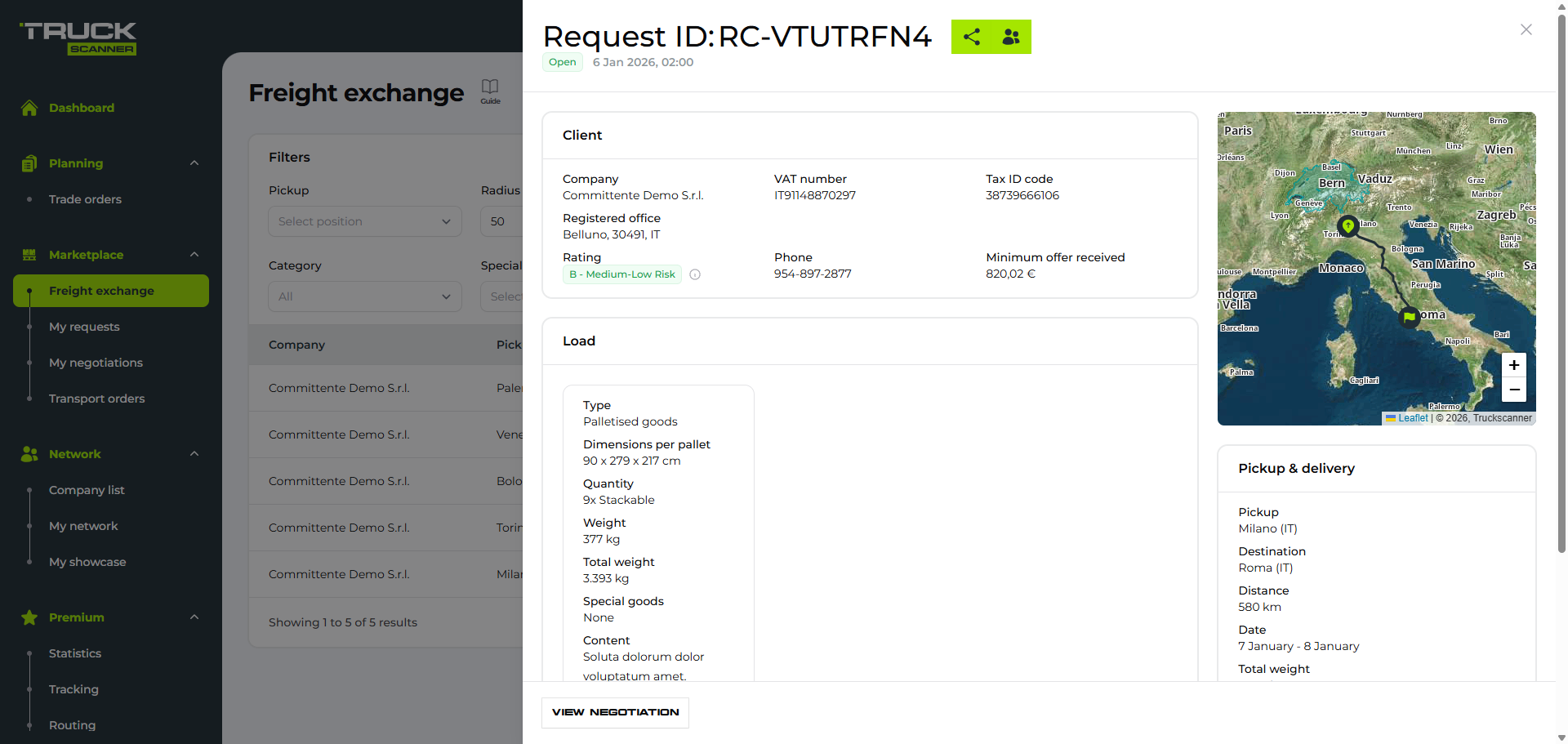Zoom in on the map
1568x744 pixels.
(1513, 365)
